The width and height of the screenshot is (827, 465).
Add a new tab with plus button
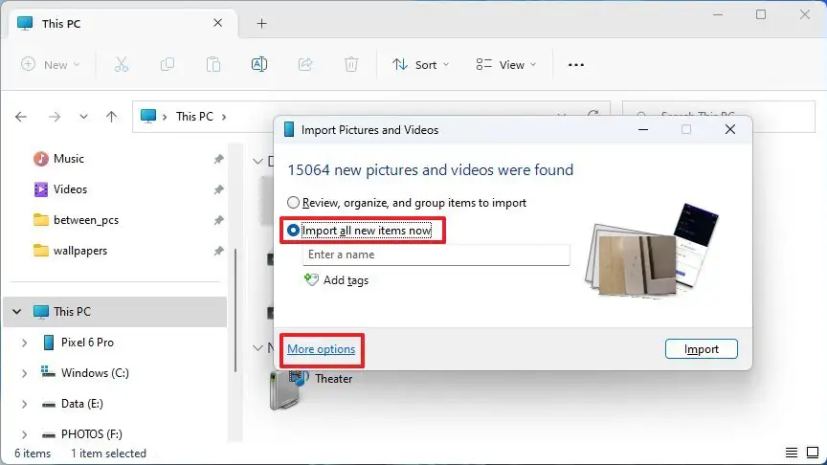262,23
